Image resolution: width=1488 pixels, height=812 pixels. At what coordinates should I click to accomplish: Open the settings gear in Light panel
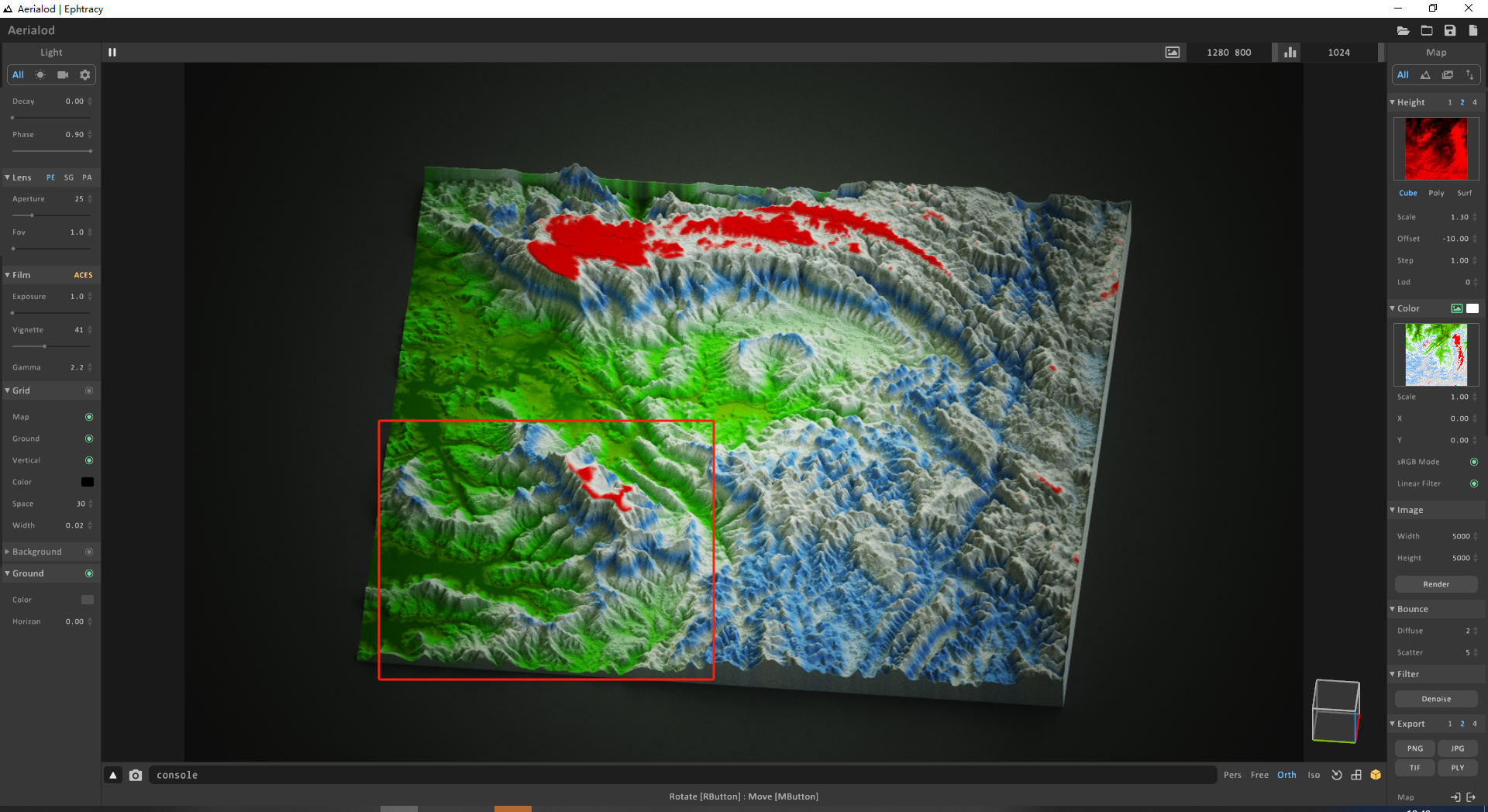(85, 75)
